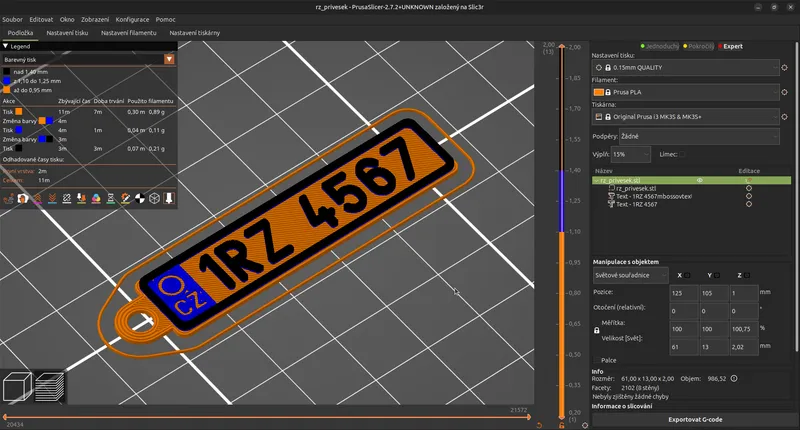This screenshot has width=800, height=430.
Task: Open Podpěry supports dropdown
Action: tap(699, 137)
